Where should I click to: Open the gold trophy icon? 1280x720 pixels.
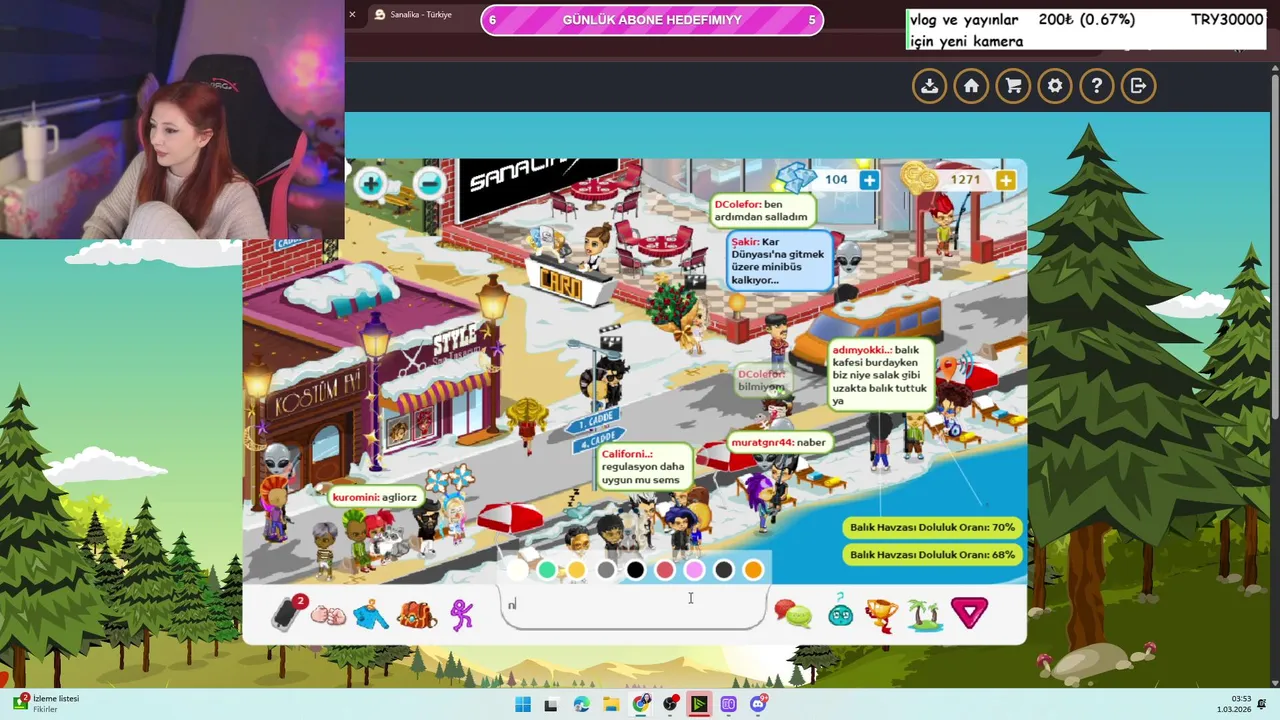point(881,614)
